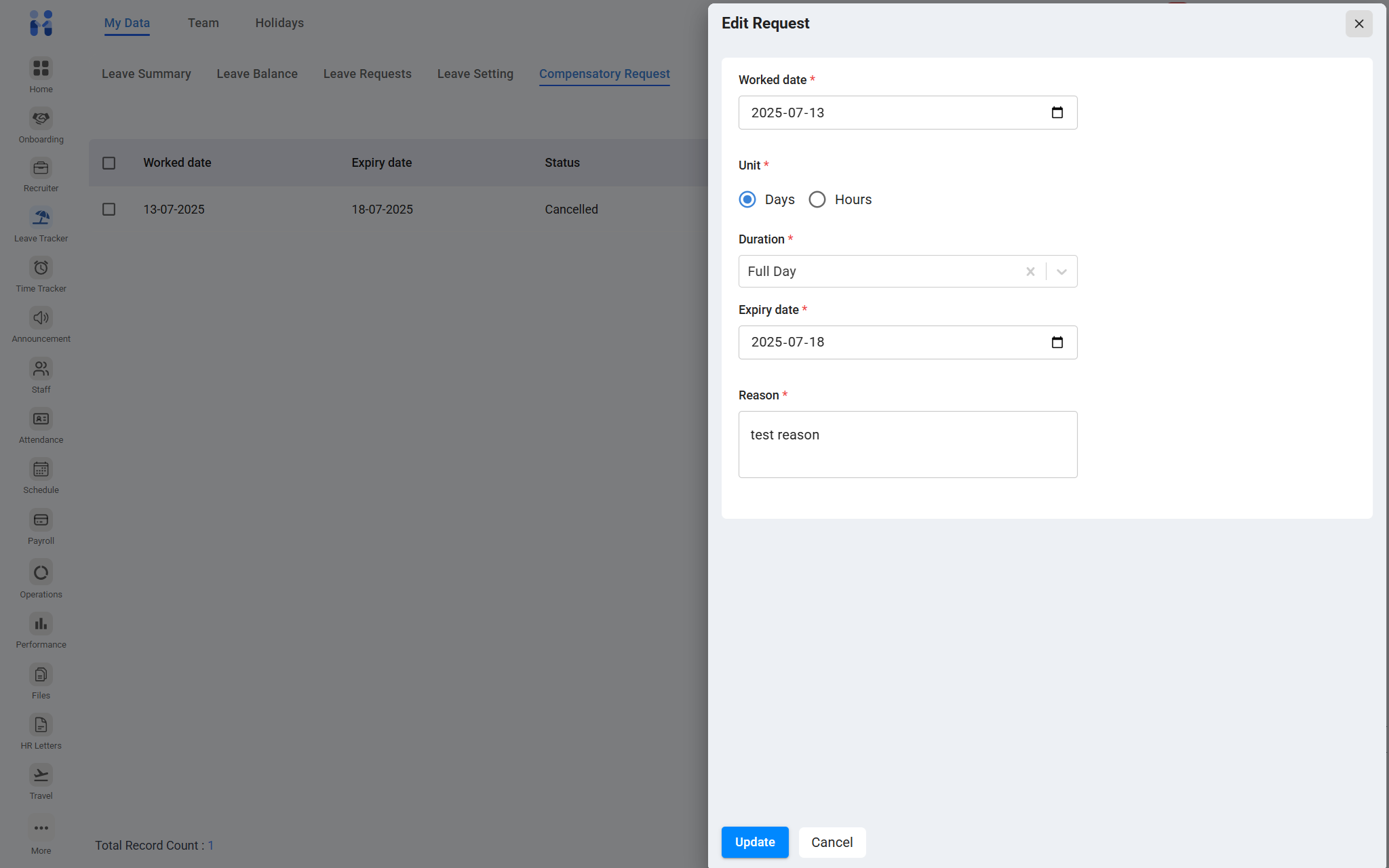Click the Update button
Viewport: 1389px width, 868px height.
pyautogui.click(x=755, y=842)
